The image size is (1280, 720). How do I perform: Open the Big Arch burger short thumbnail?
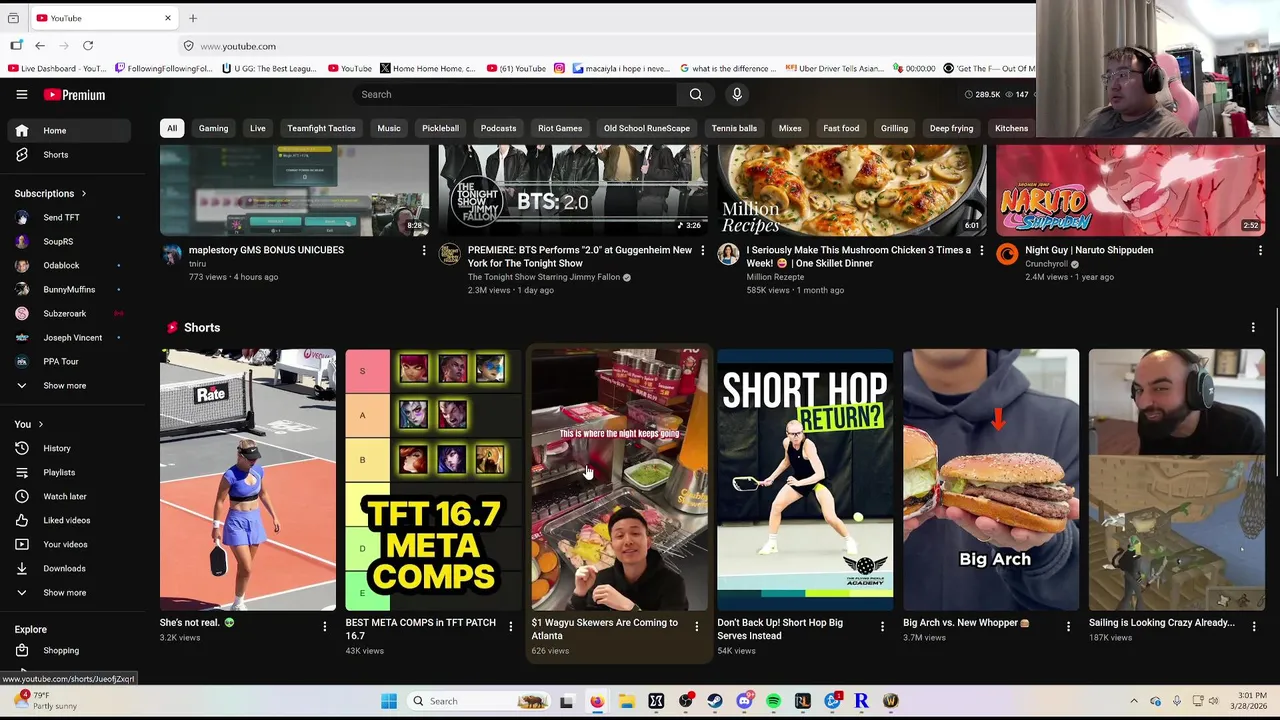991,480
